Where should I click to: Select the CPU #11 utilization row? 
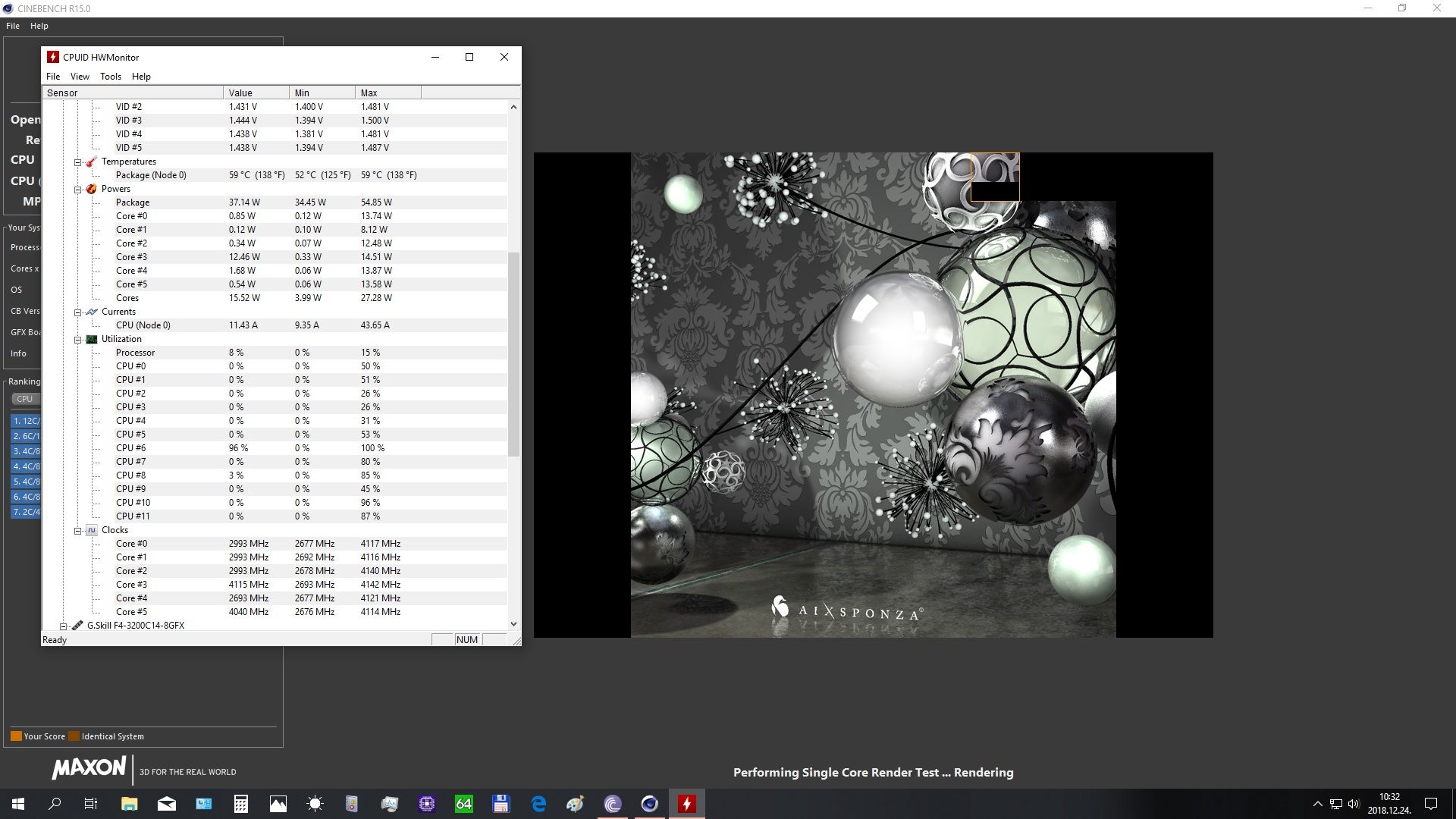[x=275, y=516]
